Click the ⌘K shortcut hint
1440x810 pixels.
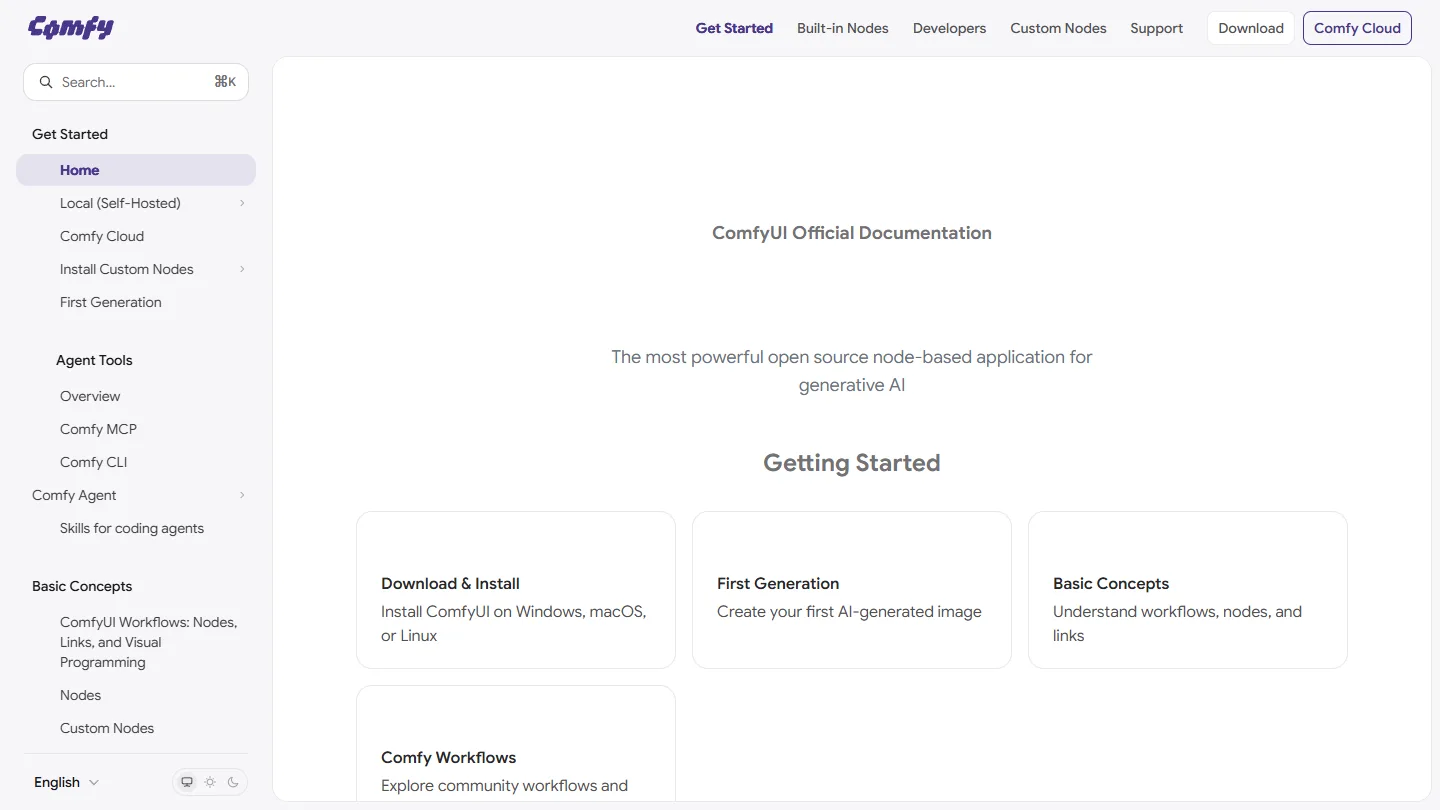click(225, 82)
